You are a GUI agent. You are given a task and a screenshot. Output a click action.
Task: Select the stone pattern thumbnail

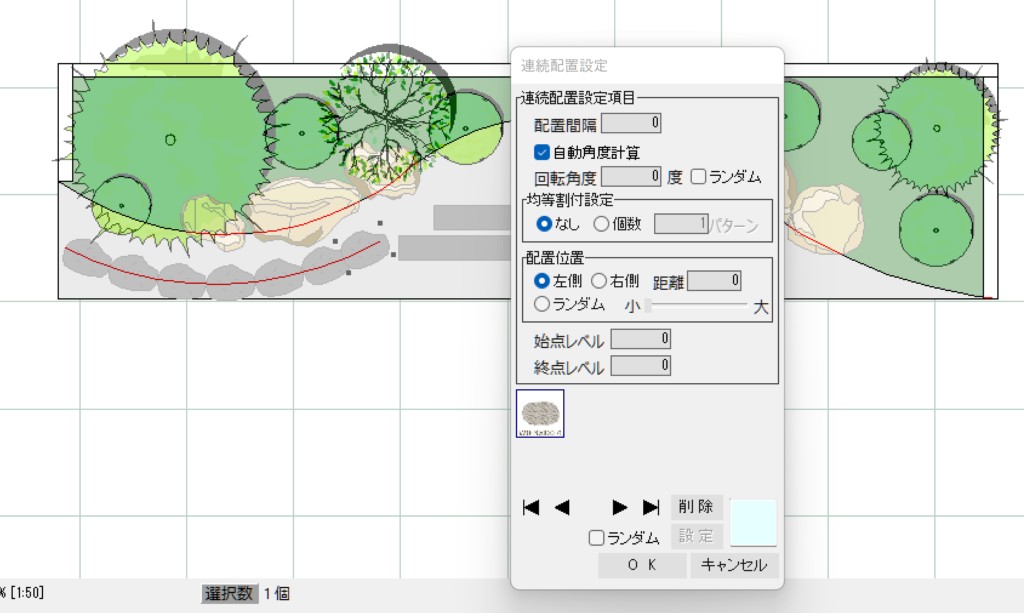click(540, 414)
